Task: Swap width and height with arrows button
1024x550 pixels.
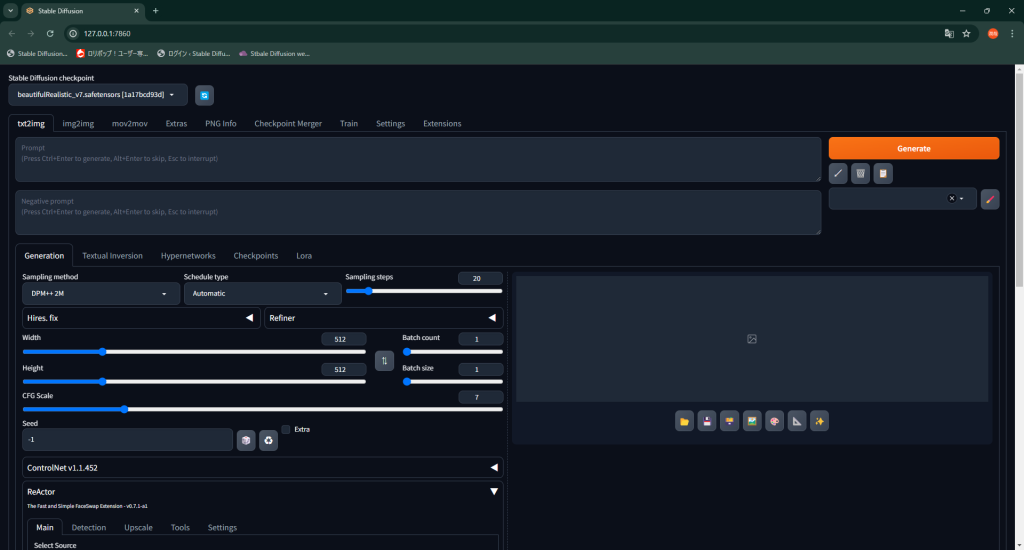Action: [x=384, y=361]
